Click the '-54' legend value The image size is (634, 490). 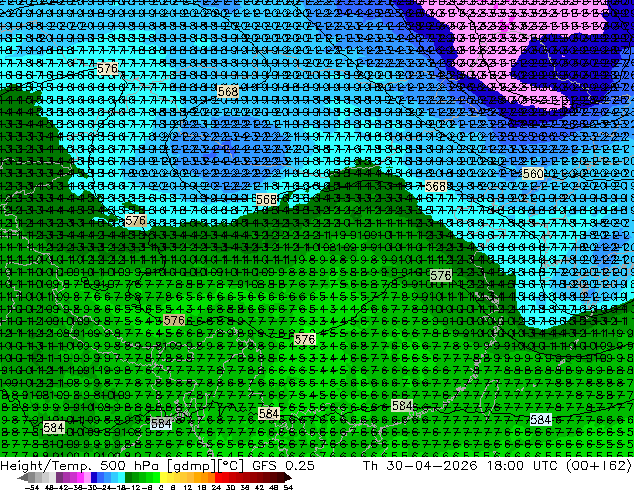coord(32,487)
